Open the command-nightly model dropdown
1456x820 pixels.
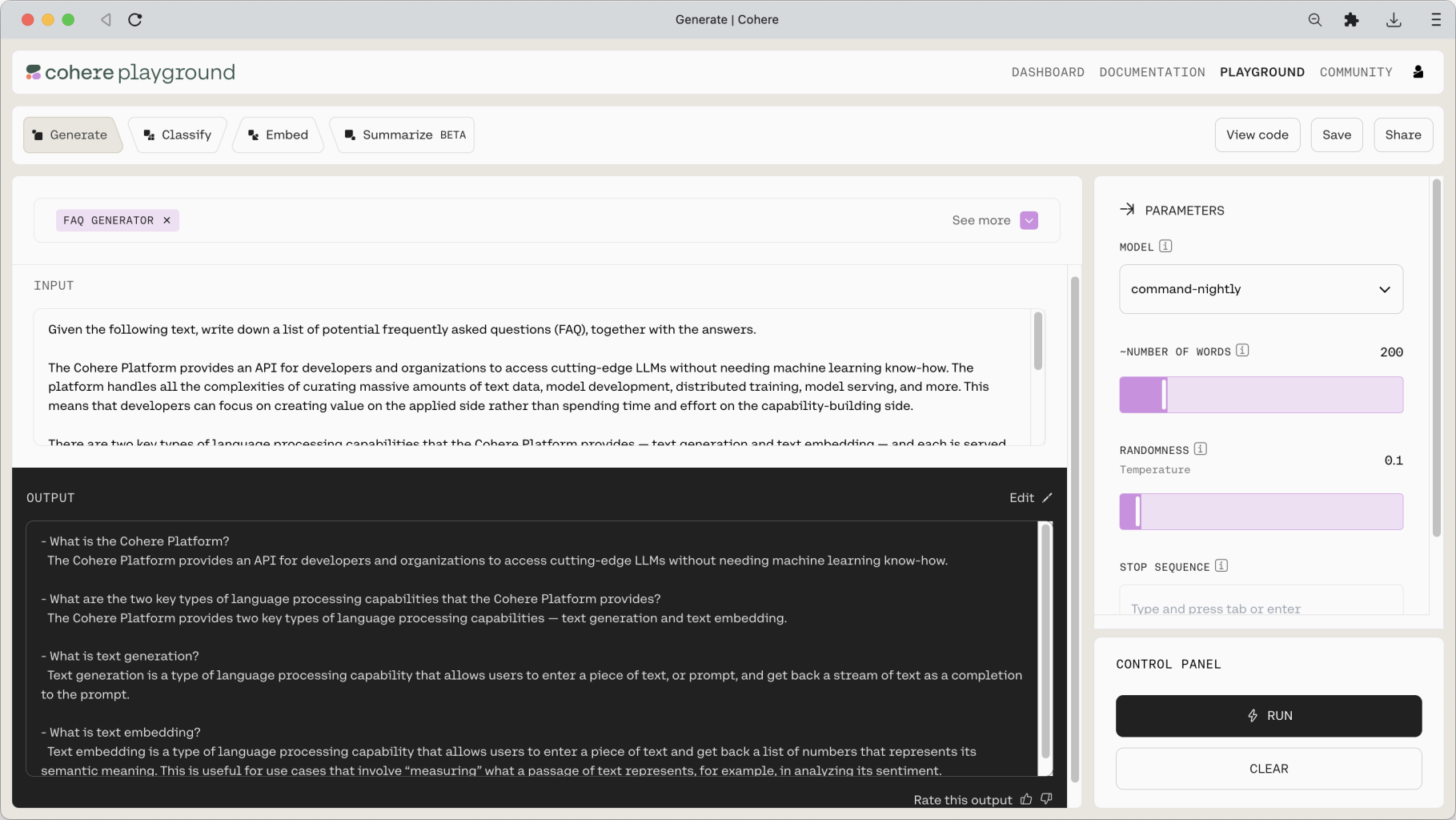(1261, 289)
